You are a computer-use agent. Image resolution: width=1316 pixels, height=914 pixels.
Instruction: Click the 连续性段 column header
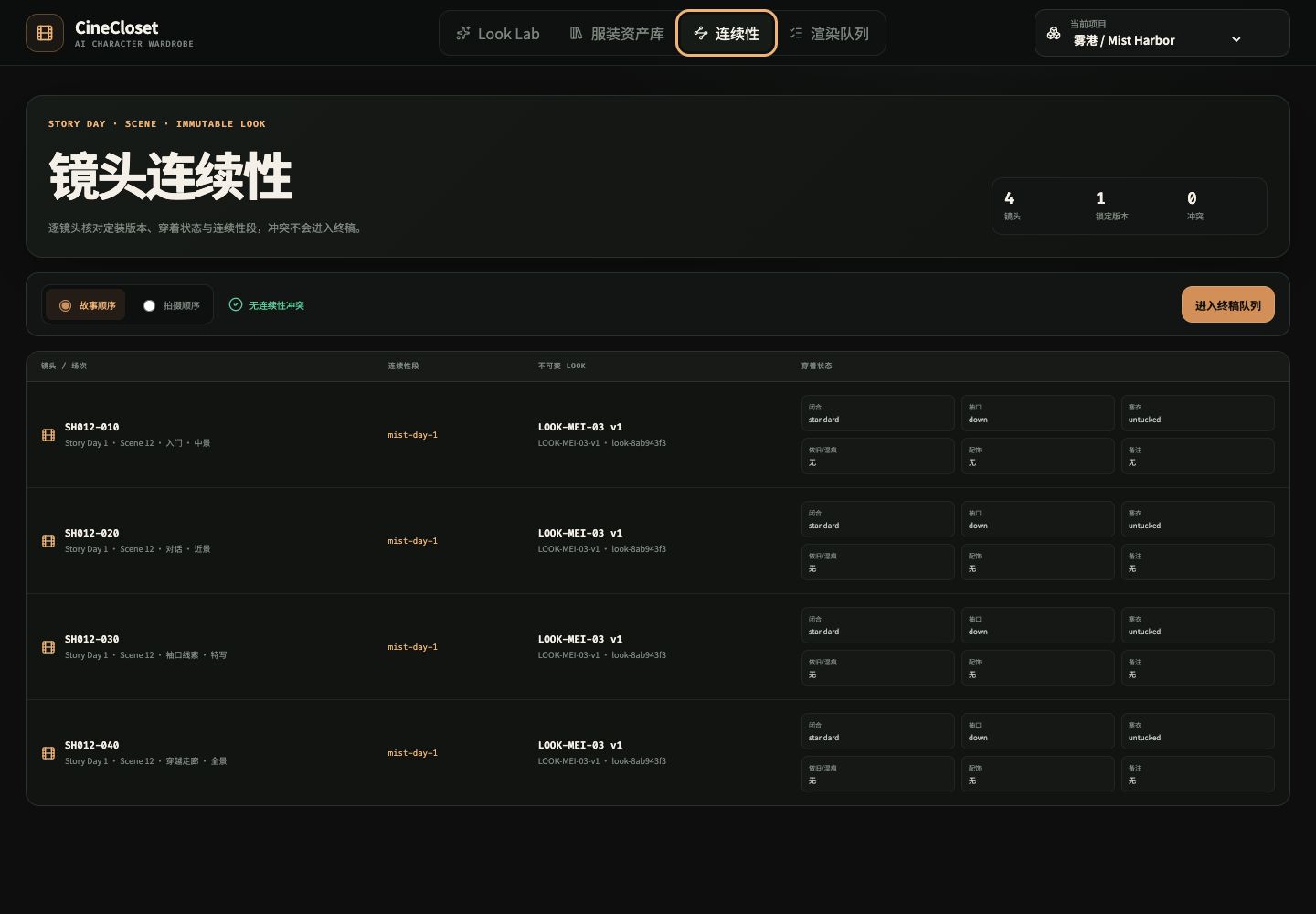pyautogui.click(x=403, y=366)
